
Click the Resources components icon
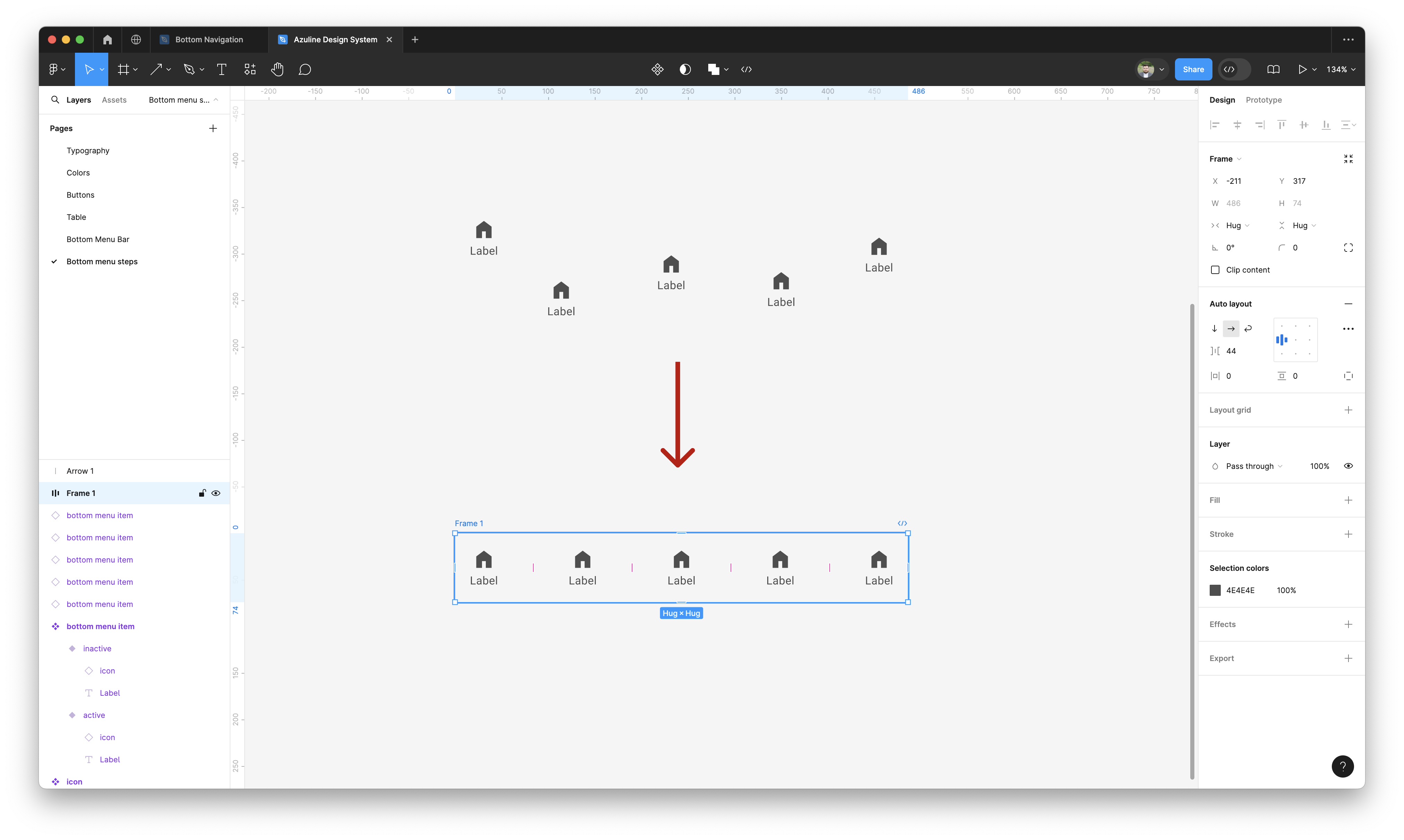250,69
